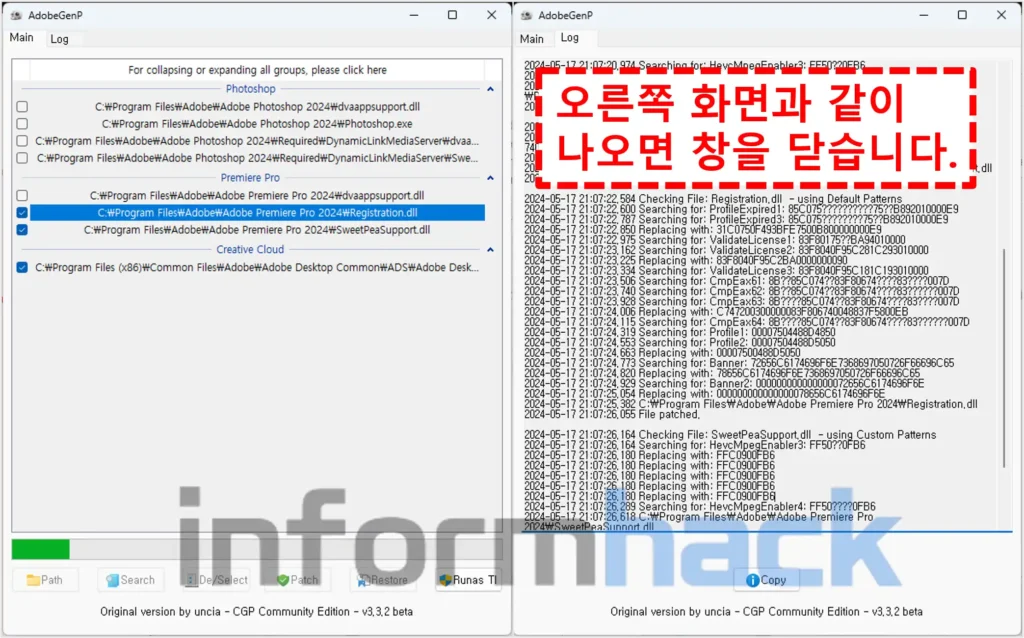Collapse the Photoshop group chevron
1024x638 pixels.
[x=490, y=89]
